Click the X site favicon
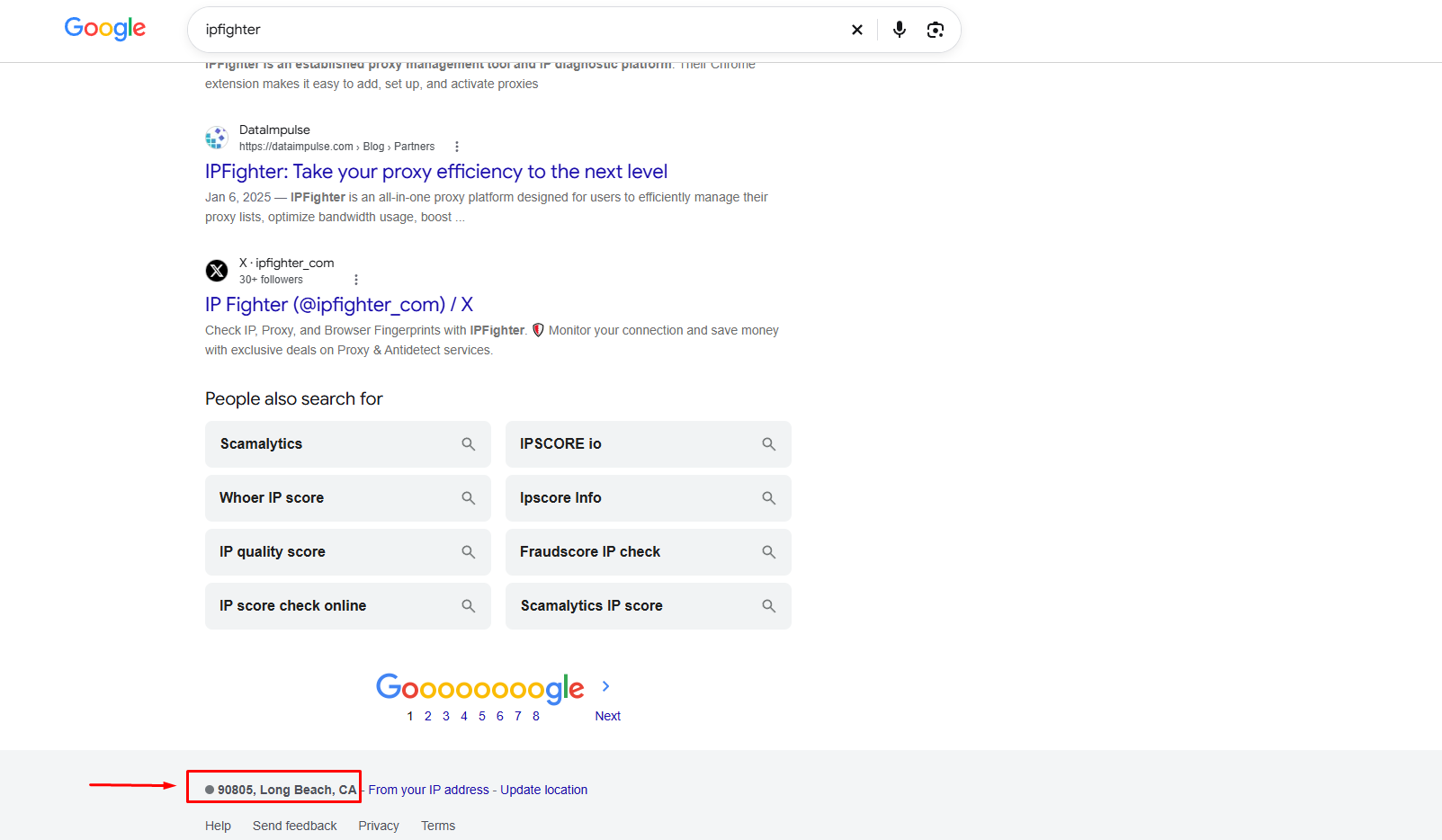The height and width of the screenshot is (840, 1442). (x=217, y=271)
